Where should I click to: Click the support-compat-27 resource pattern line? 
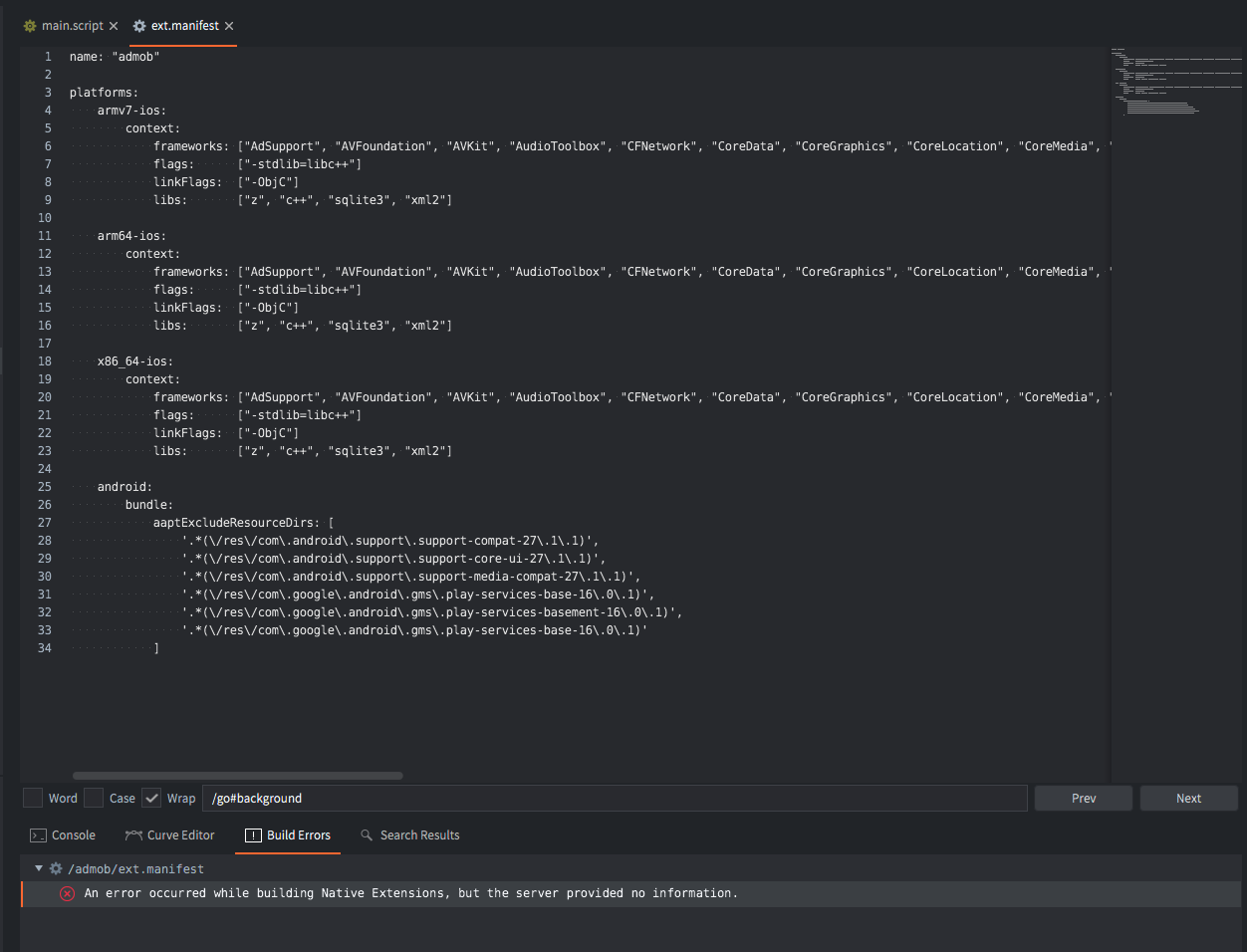[x=390, y=541]
